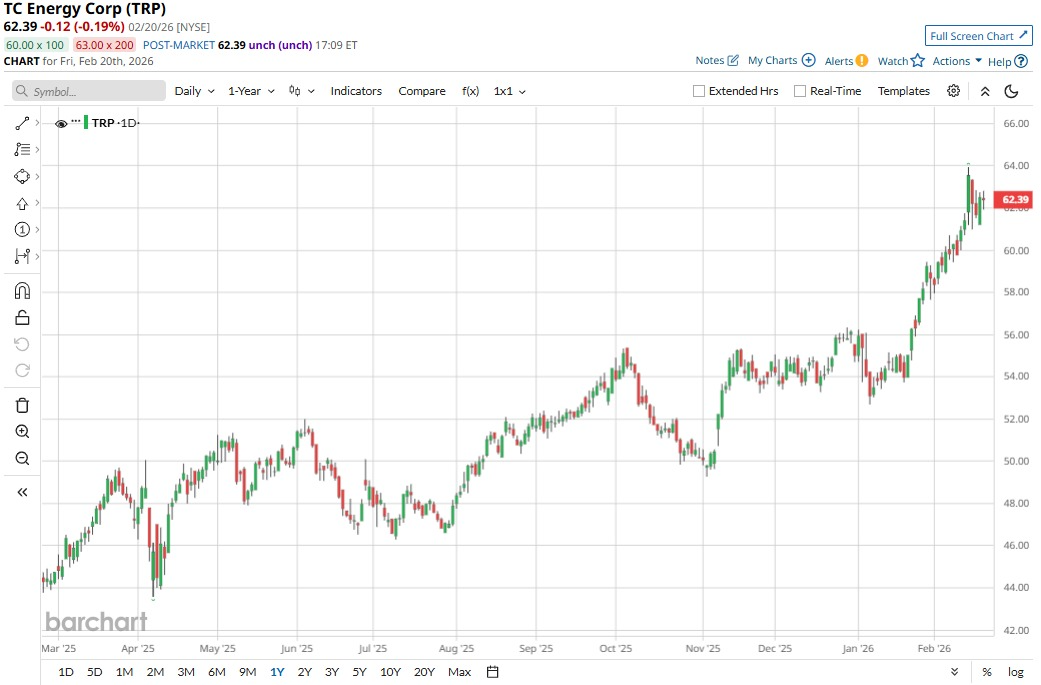Select the Max time range
Screen dimensions: 1041x685
coord(459,672)
